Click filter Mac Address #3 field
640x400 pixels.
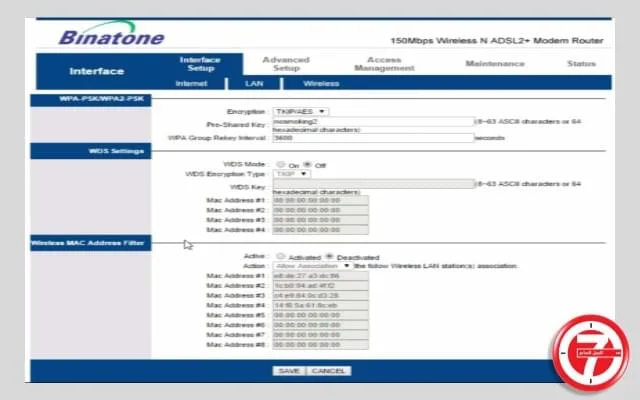point(320,296)
